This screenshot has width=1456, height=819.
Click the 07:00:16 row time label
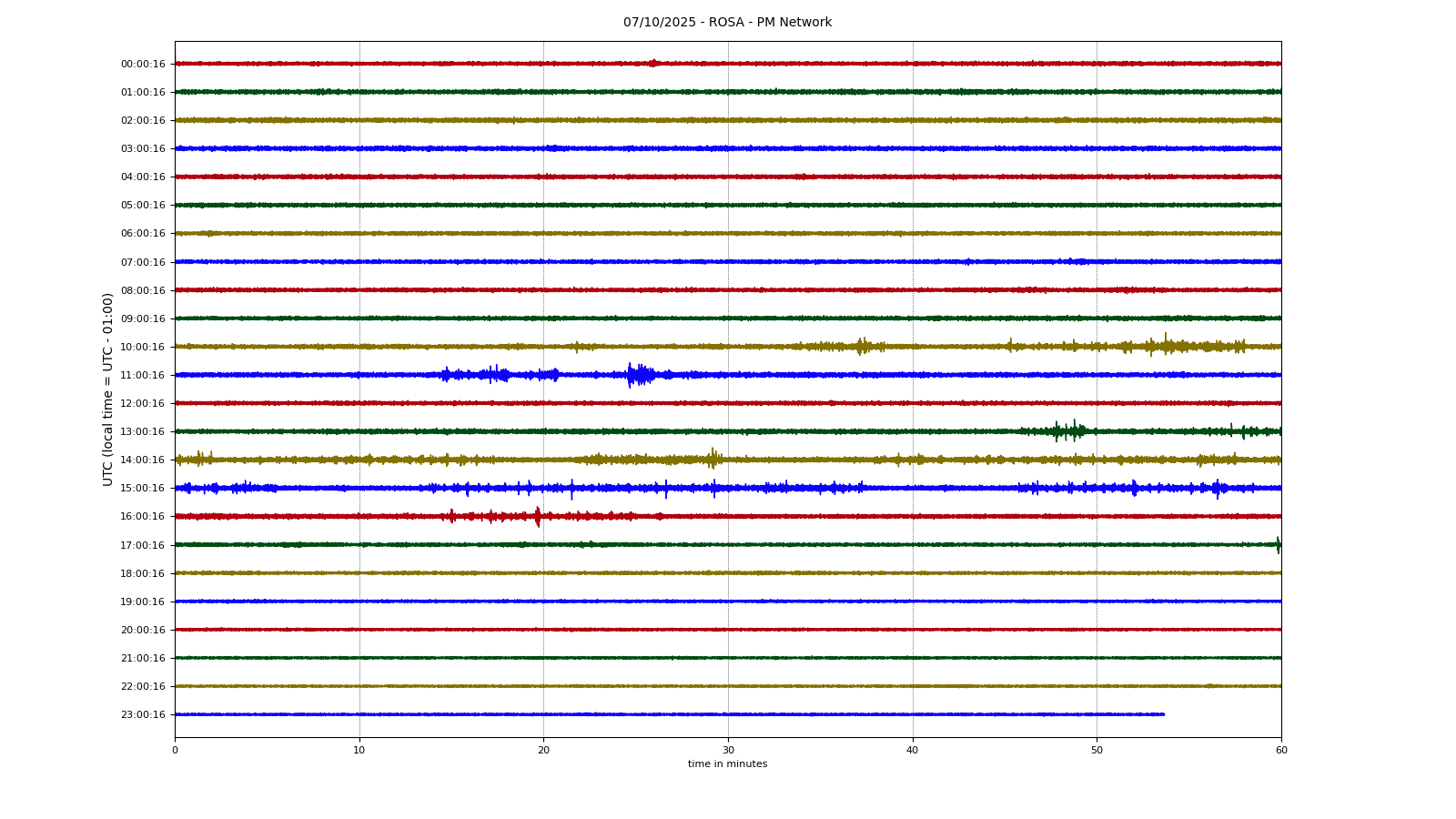143,262
